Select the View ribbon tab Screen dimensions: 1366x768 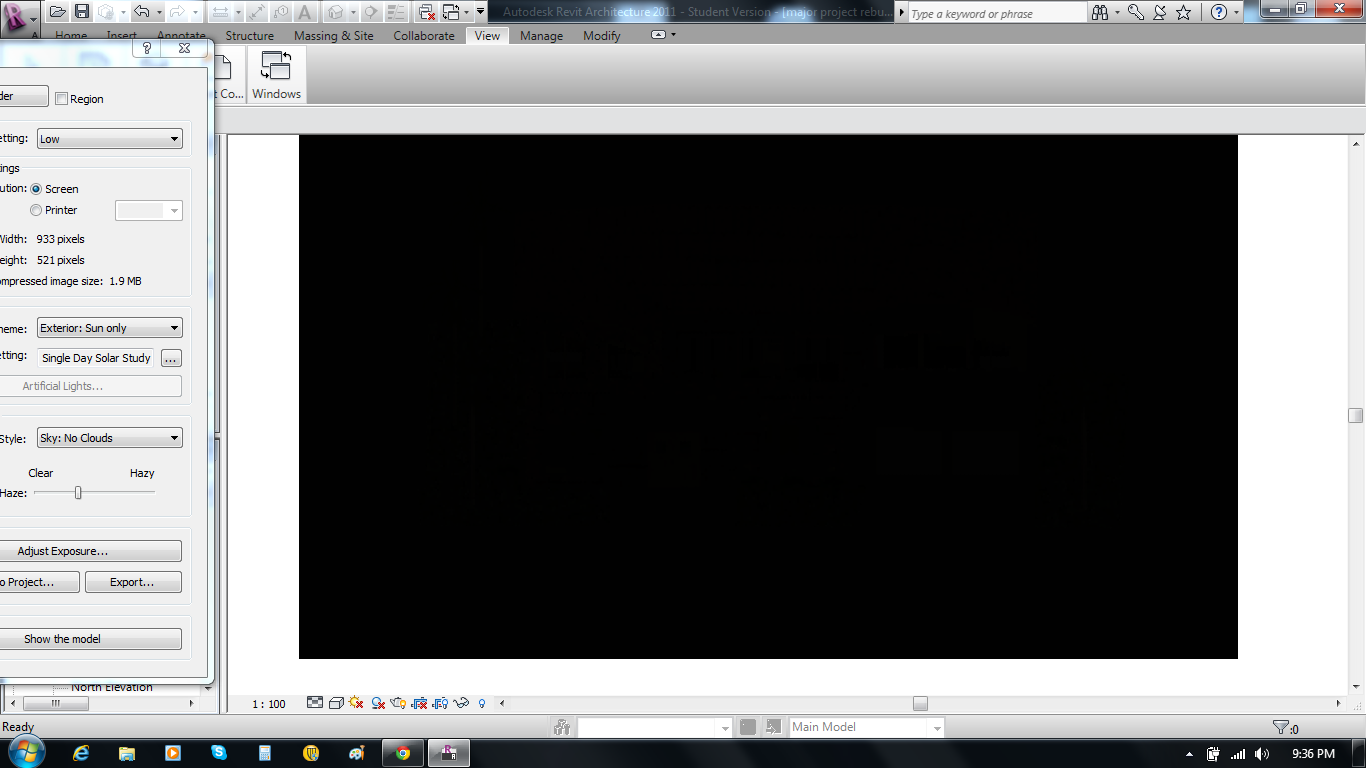pyautogui.click(x=487, y=35)
